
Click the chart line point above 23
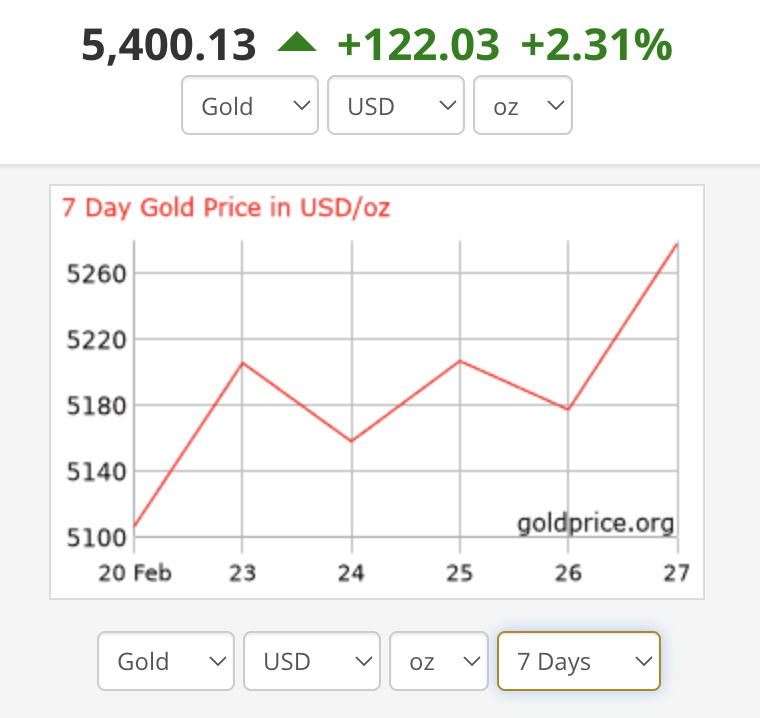[243, 362]
